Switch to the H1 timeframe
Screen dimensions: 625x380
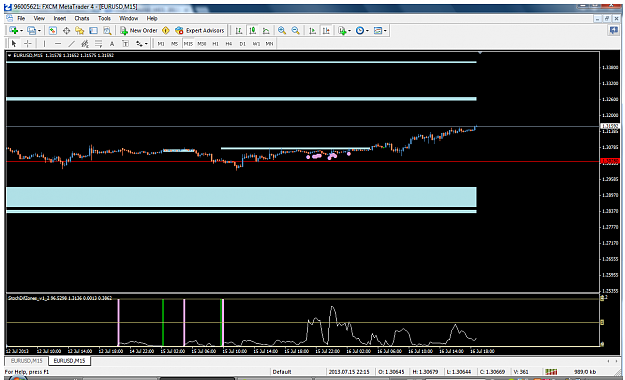215,44
